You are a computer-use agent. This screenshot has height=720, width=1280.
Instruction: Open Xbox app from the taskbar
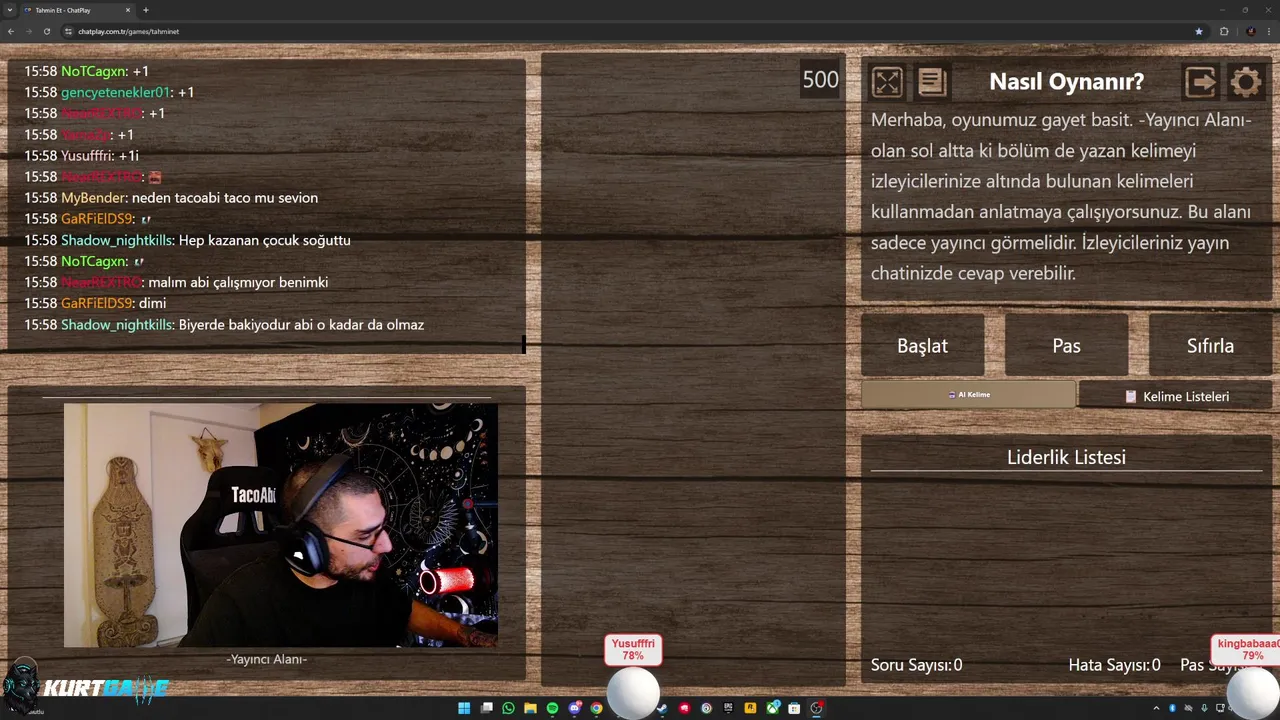(773, 708)
